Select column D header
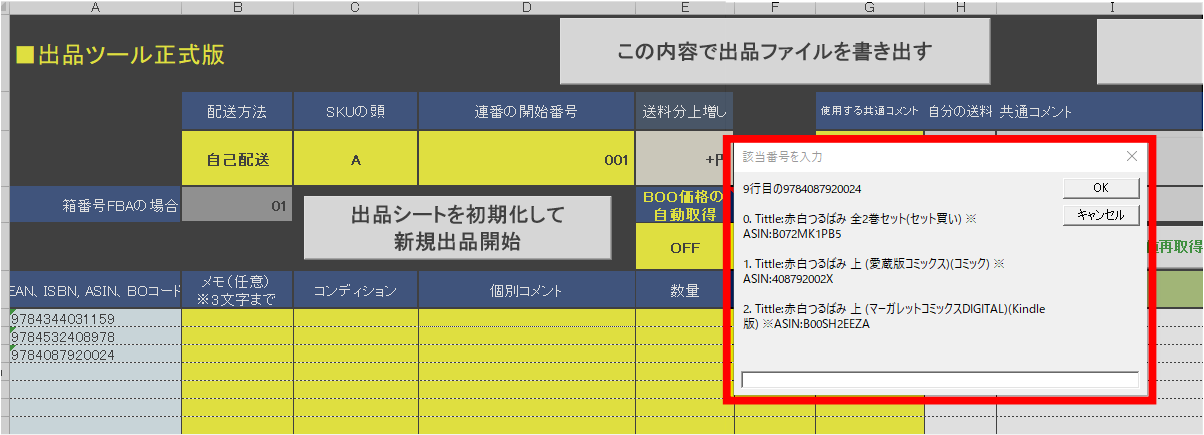The height and width of the screenshot is (435, 1204). (526, 8)
